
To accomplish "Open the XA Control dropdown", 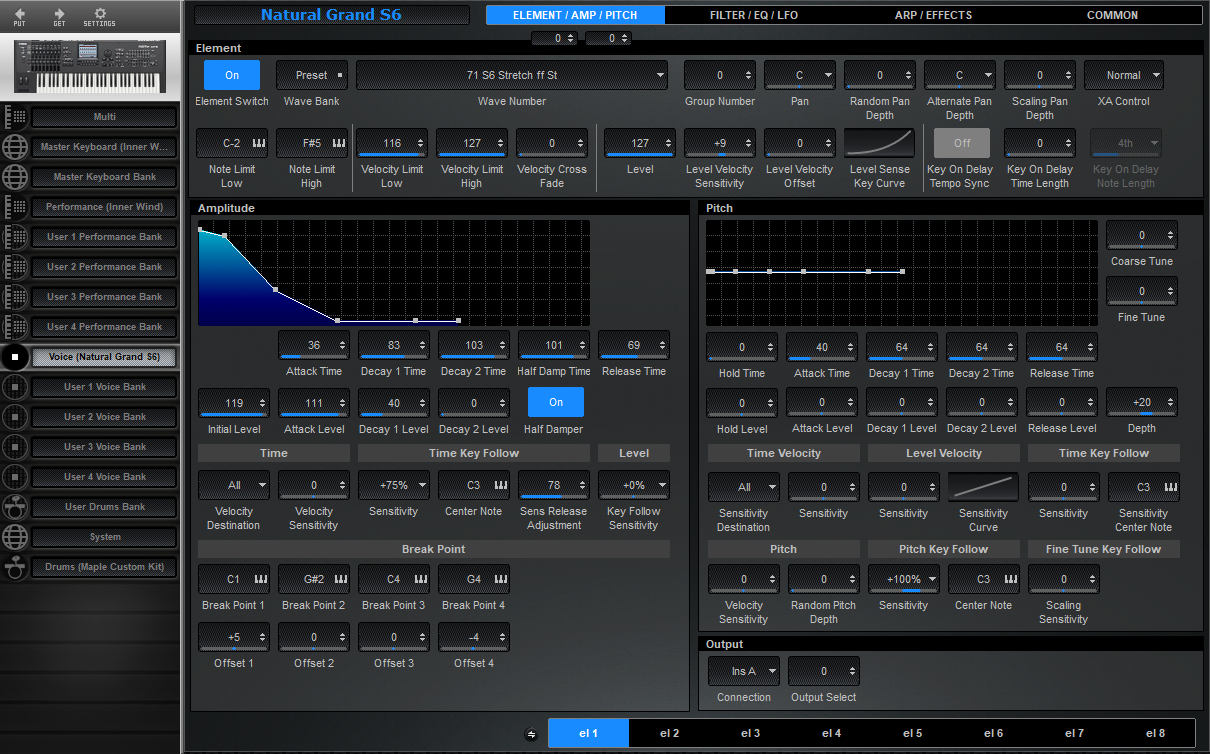I will coord(1124,74).
